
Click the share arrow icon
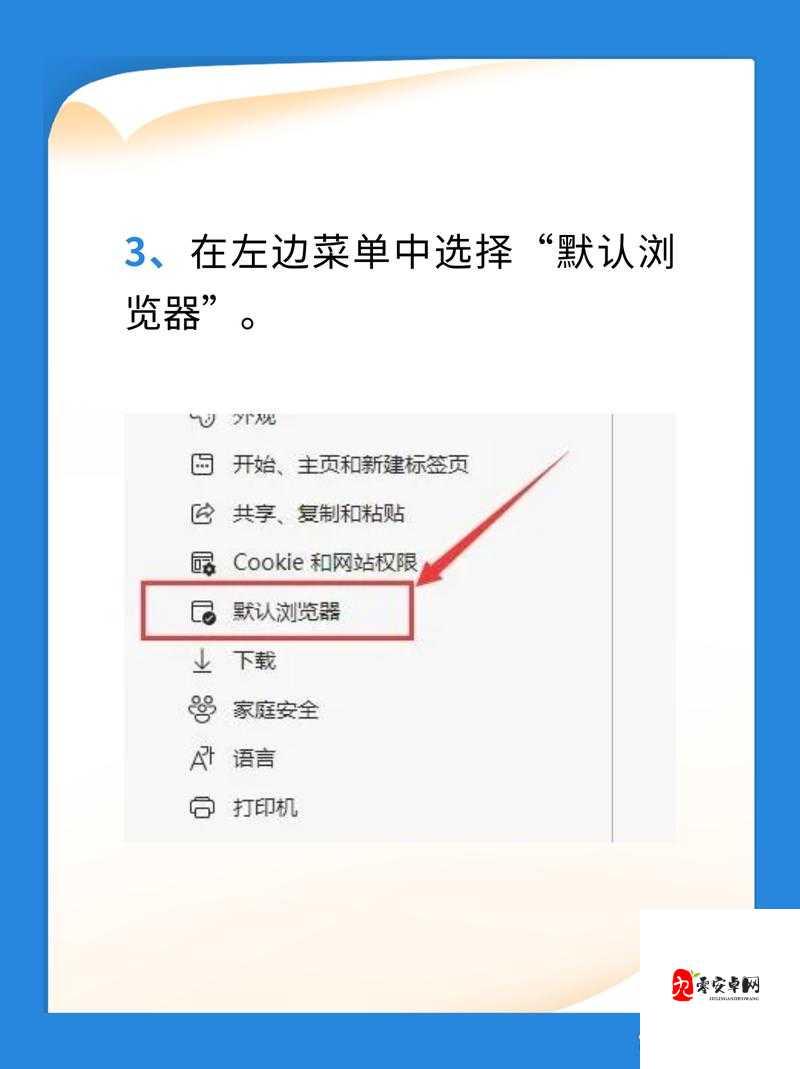[x=202, y=513]
